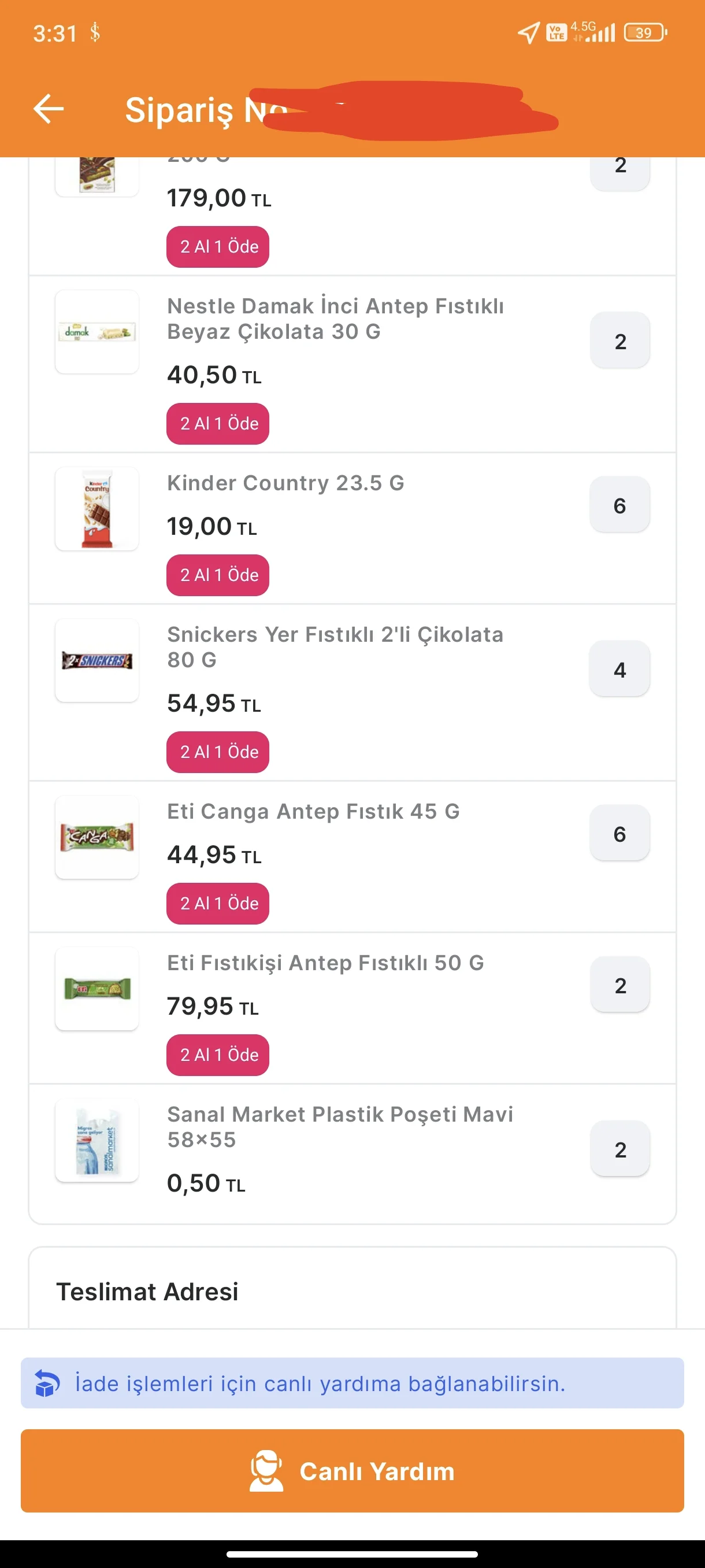Tap the return box icon in info banner

click(x=47, y=1383)
